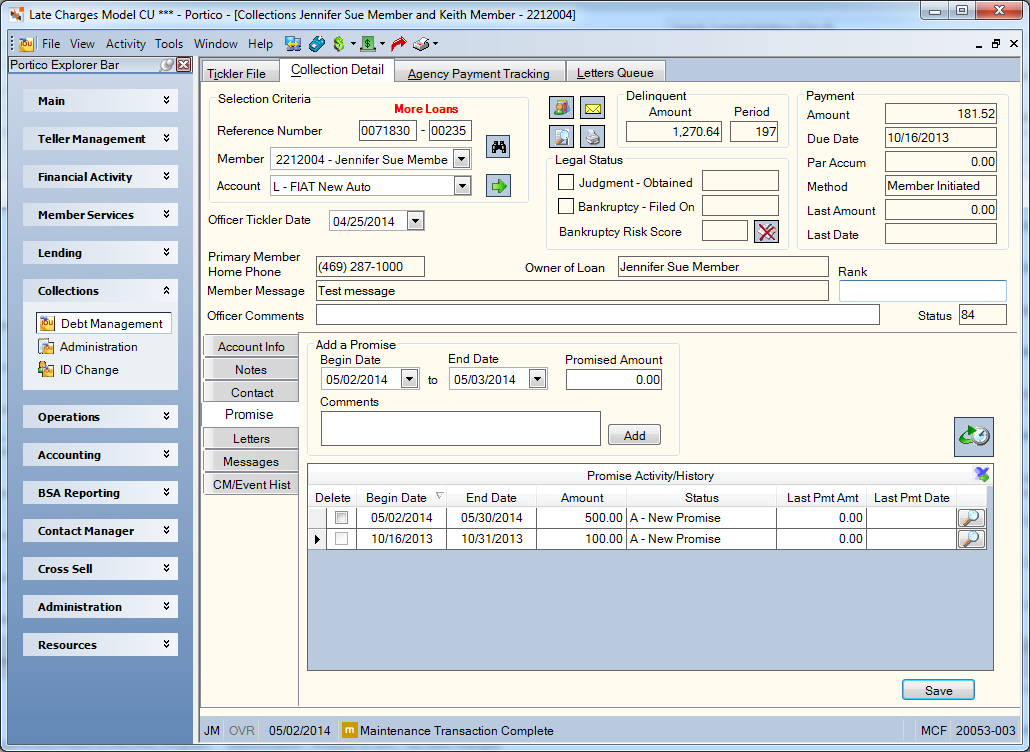Screen dimensions: 1030x752
Task: Click the green arrow go icon
Action: (499, 186)
